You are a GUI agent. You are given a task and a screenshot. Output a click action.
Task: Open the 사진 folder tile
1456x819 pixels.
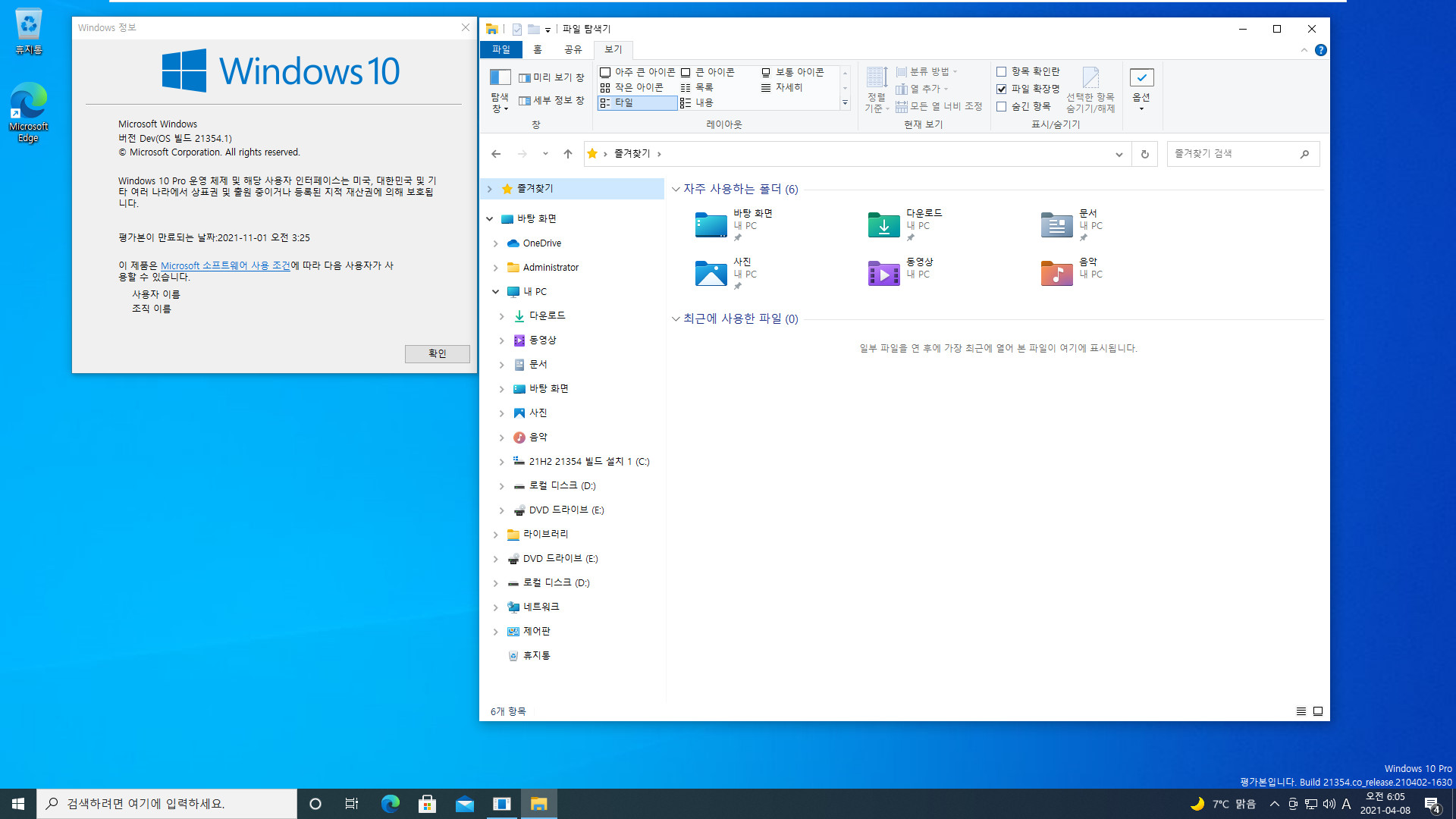pyautogui.click(x=726, y=273)
